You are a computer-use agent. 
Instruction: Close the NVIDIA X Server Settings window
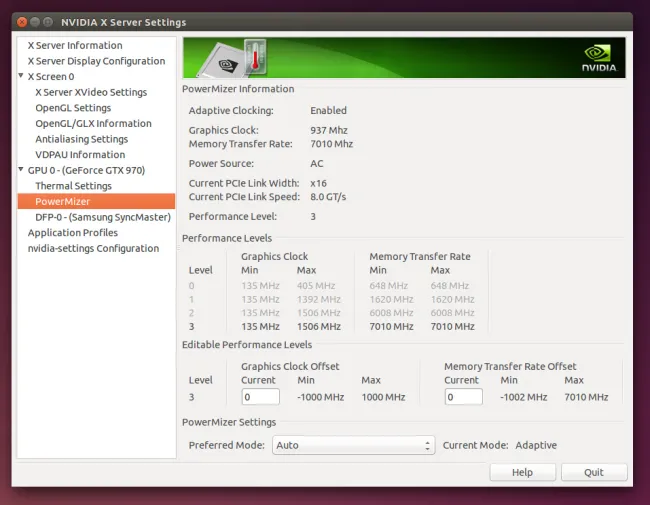(x=22, y=22)
